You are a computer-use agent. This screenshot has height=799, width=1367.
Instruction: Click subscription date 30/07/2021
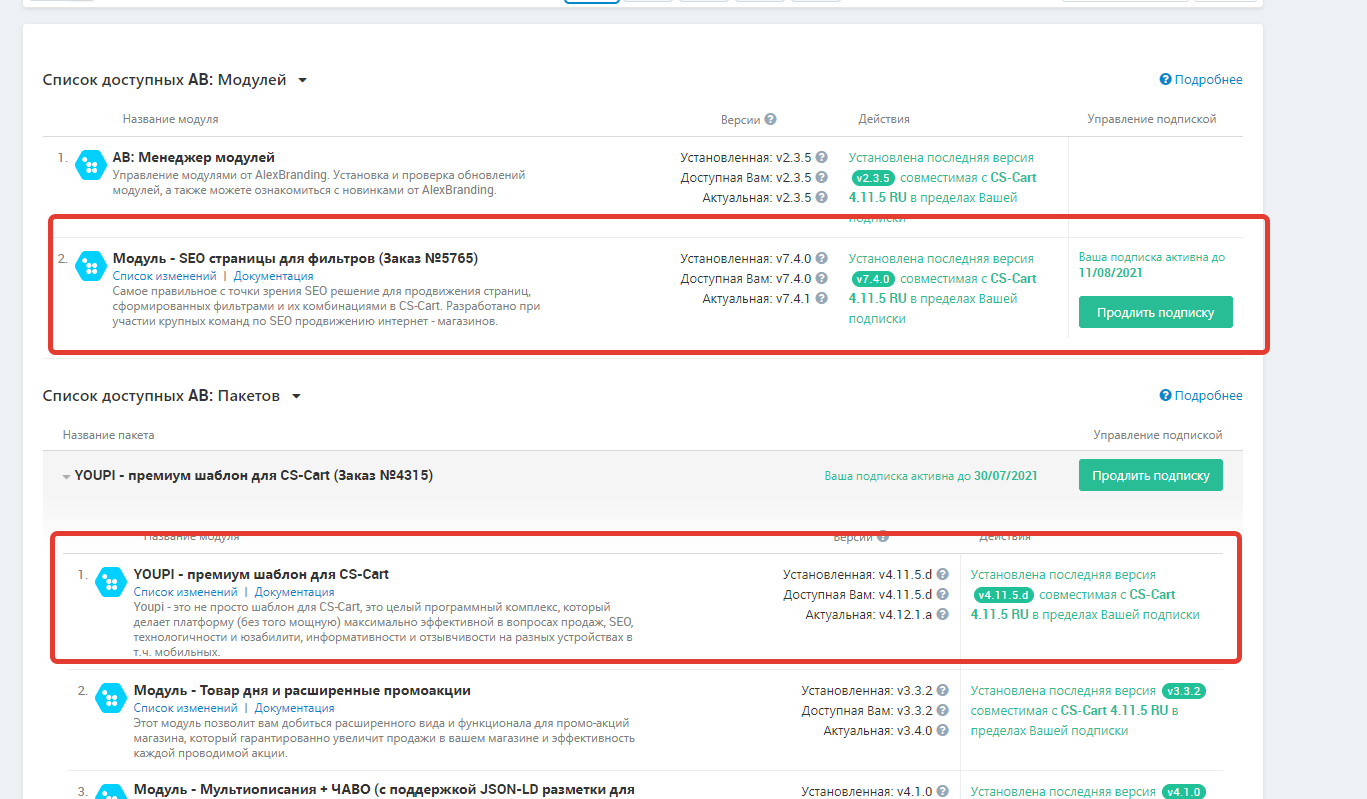[1006, 476]
